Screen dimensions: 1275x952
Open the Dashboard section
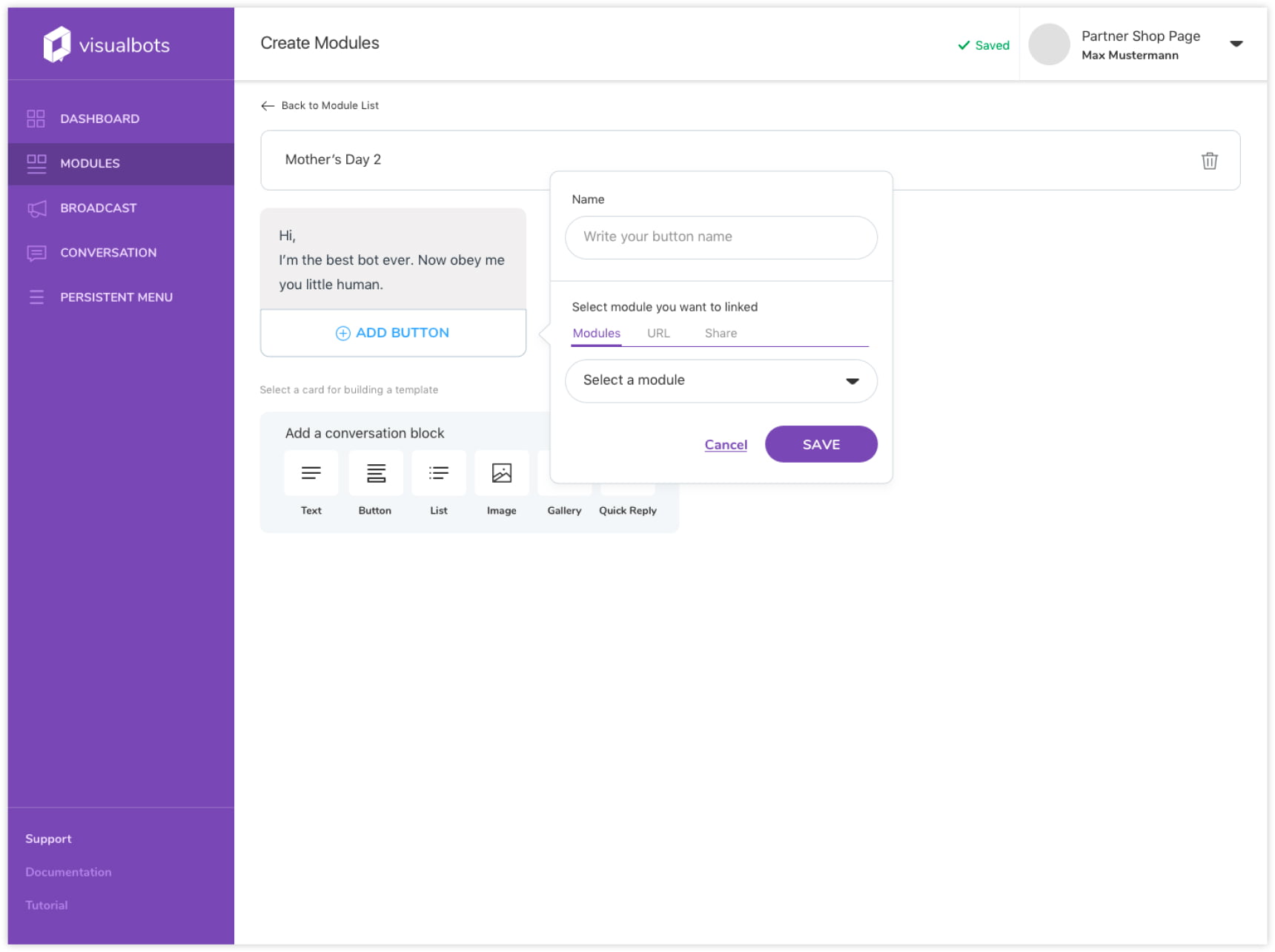[99, 119]
